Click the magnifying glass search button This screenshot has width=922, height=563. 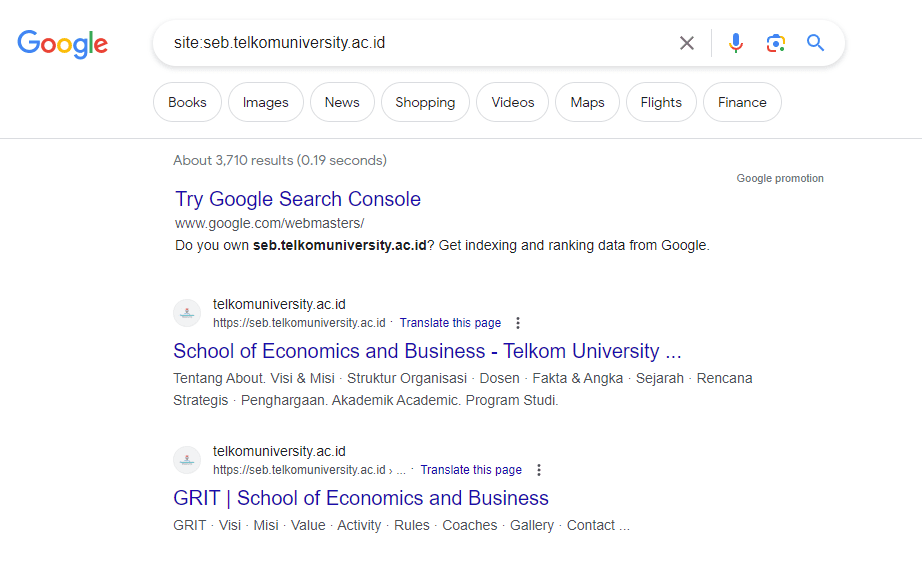click(x=815, y=43)
